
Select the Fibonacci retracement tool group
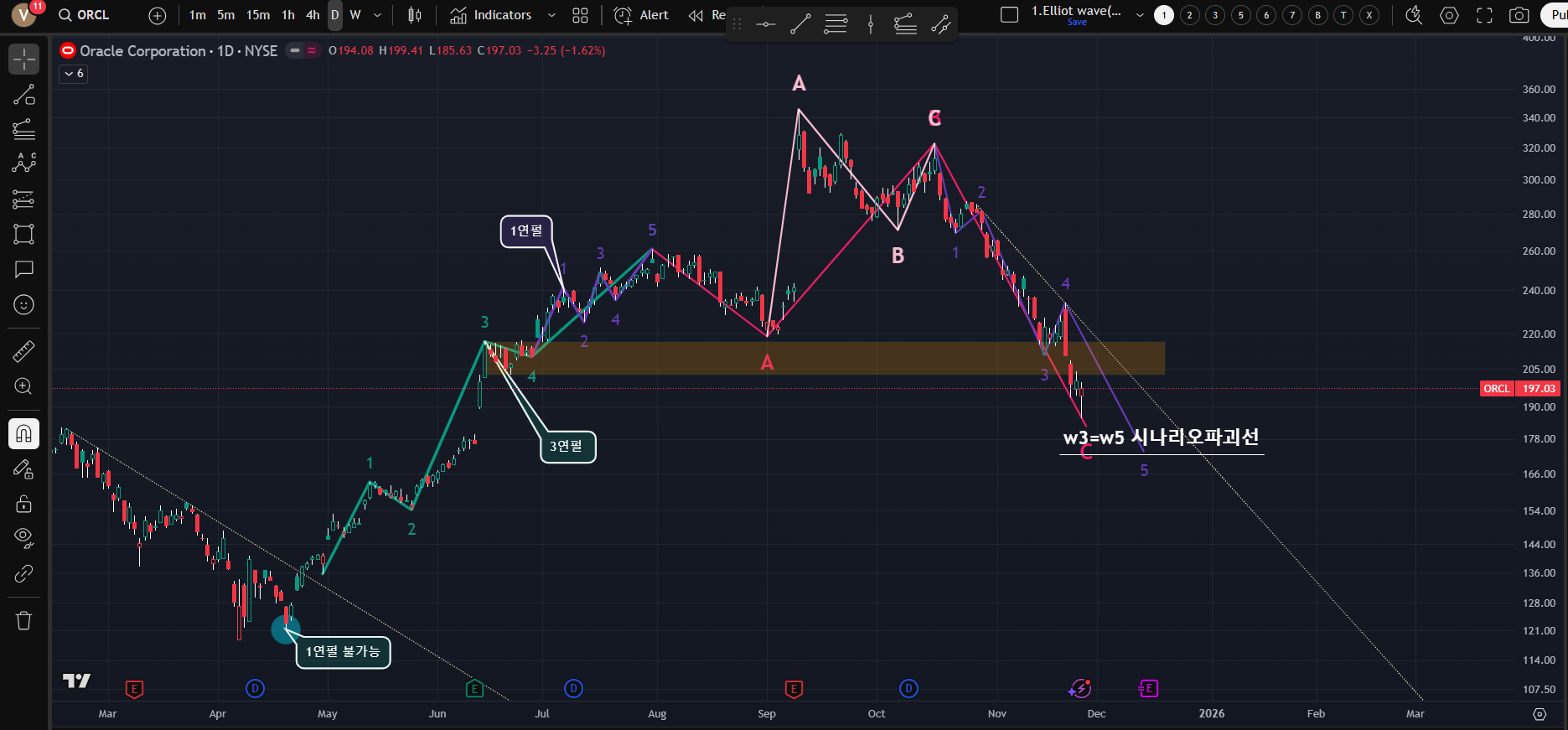click(x=23, y=128)
